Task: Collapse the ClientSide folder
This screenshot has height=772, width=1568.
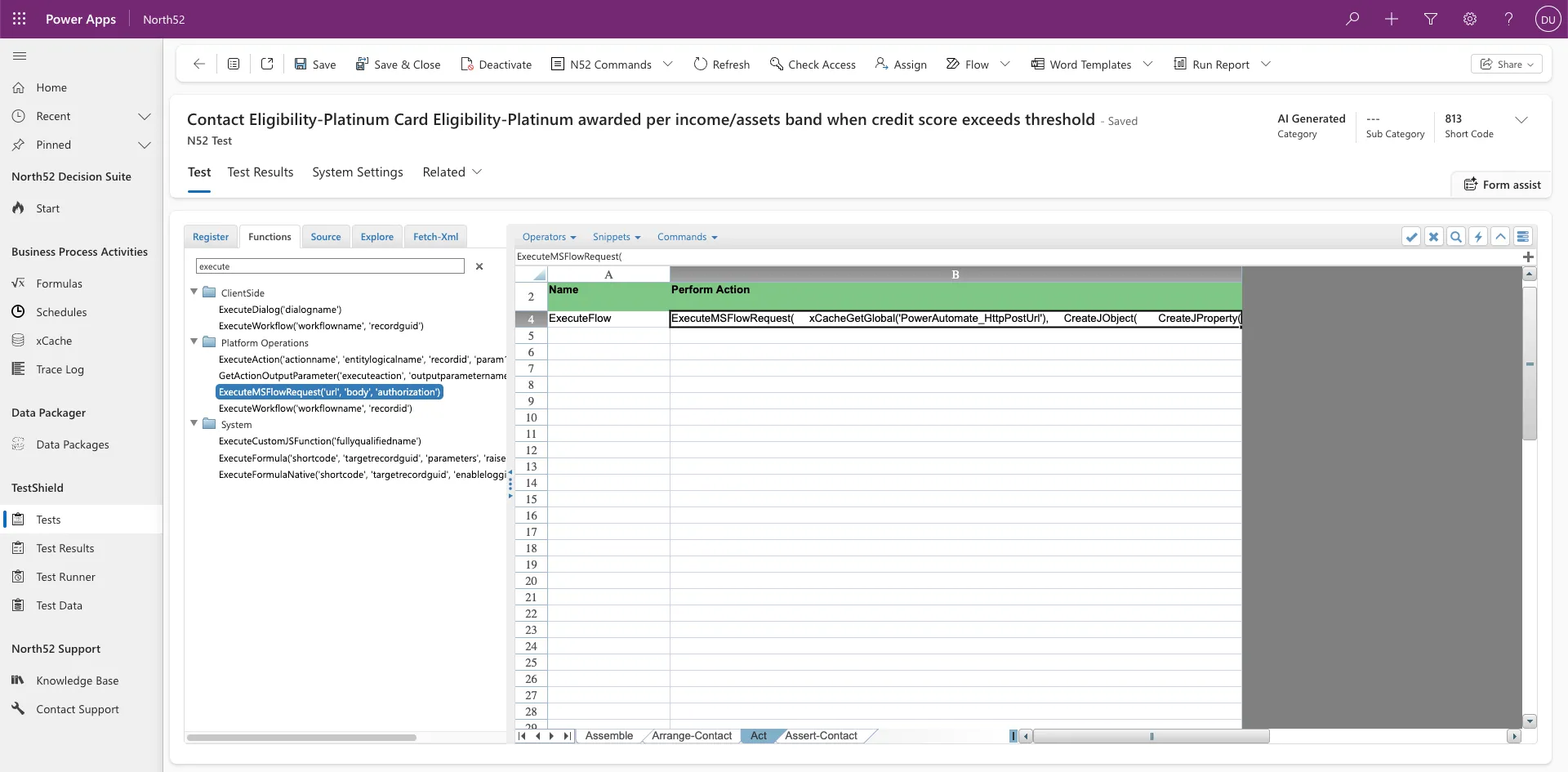Action: click(194, 292)
